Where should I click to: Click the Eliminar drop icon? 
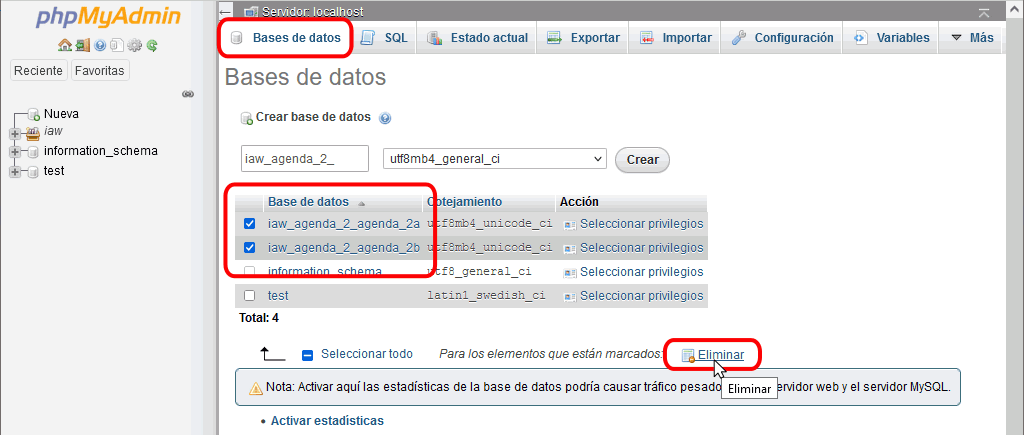688,355
